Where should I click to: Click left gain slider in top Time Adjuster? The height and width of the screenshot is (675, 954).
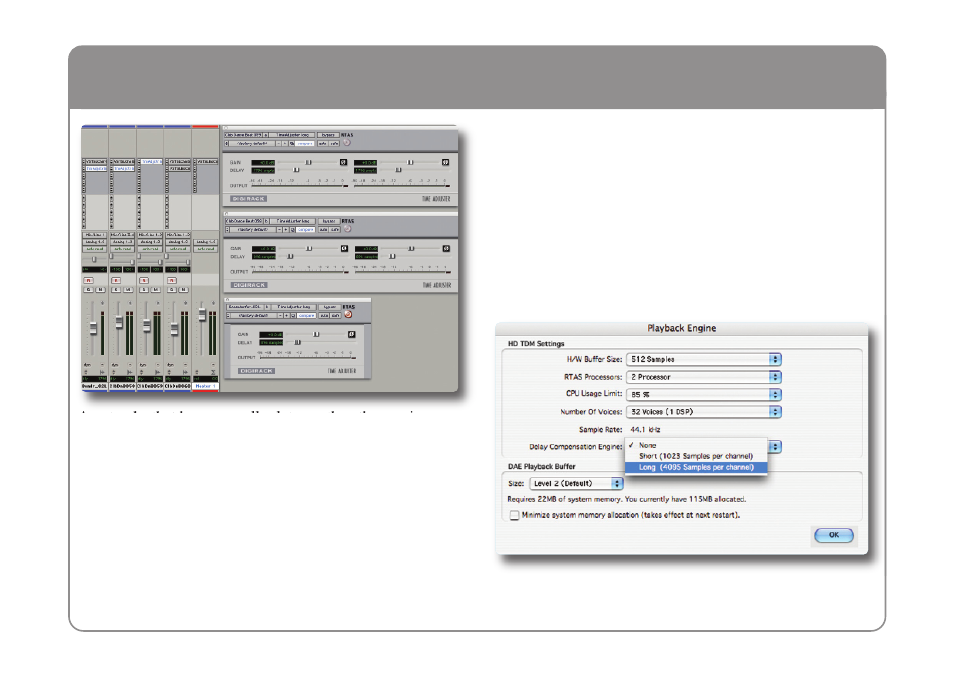pos(308,162)
